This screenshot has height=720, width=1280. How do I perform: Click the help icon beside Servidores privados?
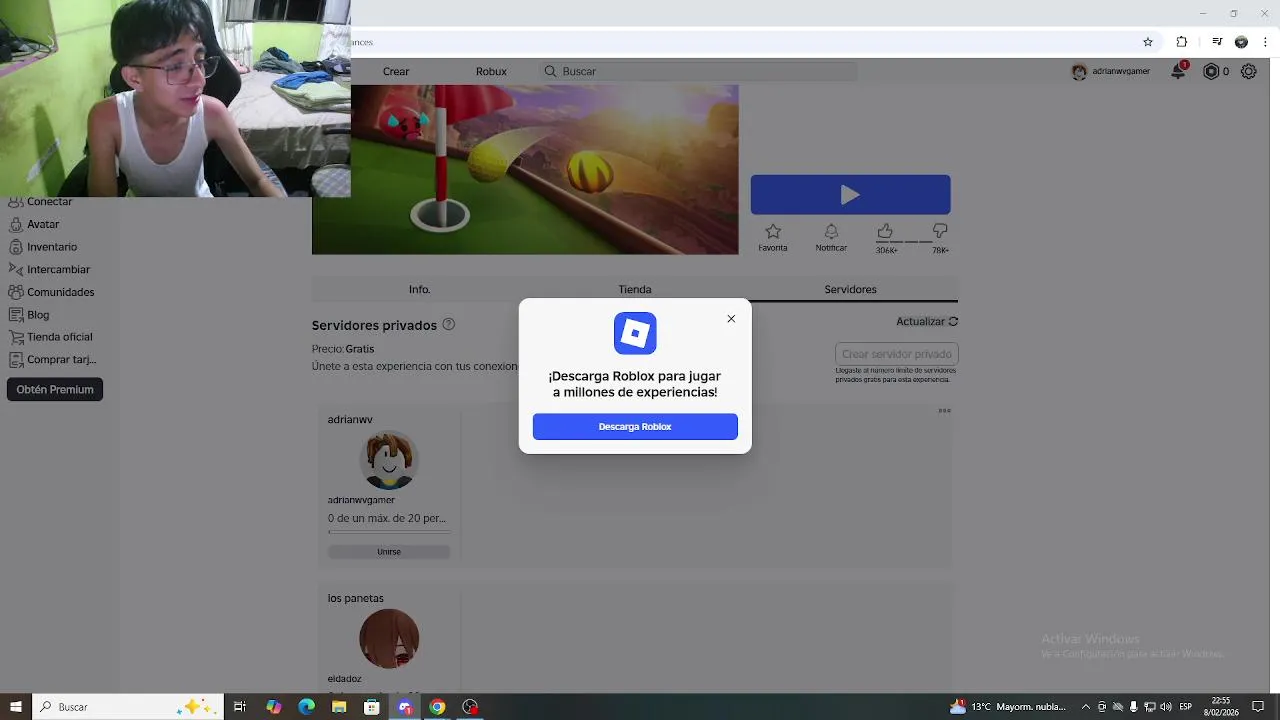pos(448,324)
